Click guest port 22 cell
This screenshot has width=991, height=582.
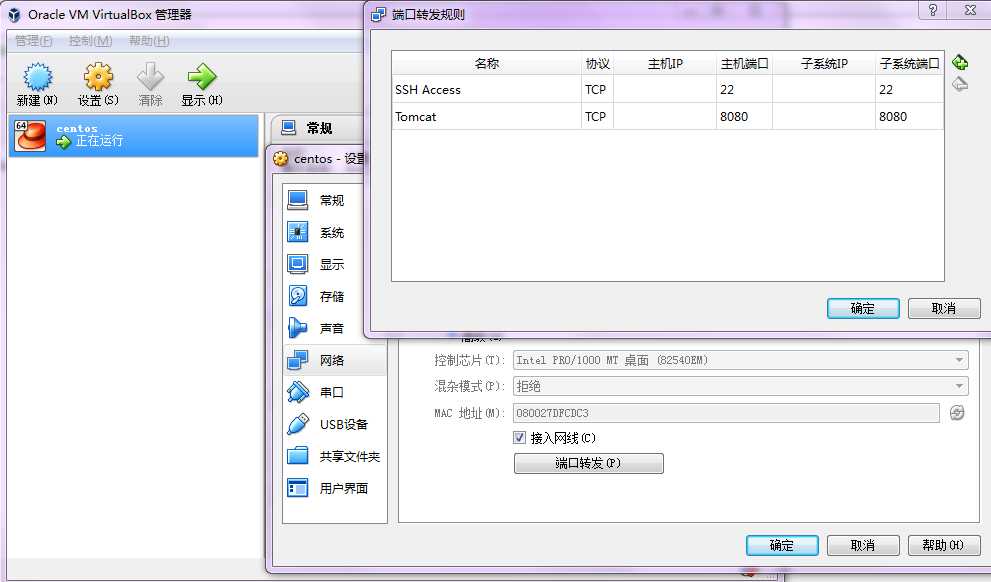[909, 90]
